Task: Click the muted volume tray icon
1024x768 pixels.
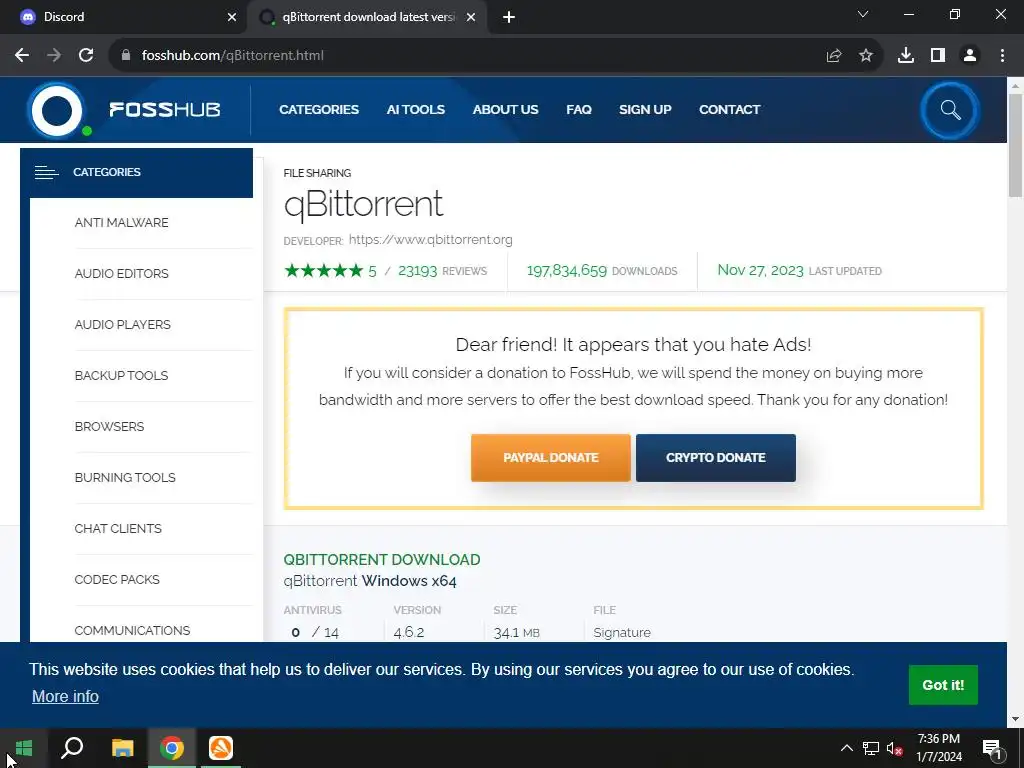Action: pyautogui.click(x=894, y=748)
